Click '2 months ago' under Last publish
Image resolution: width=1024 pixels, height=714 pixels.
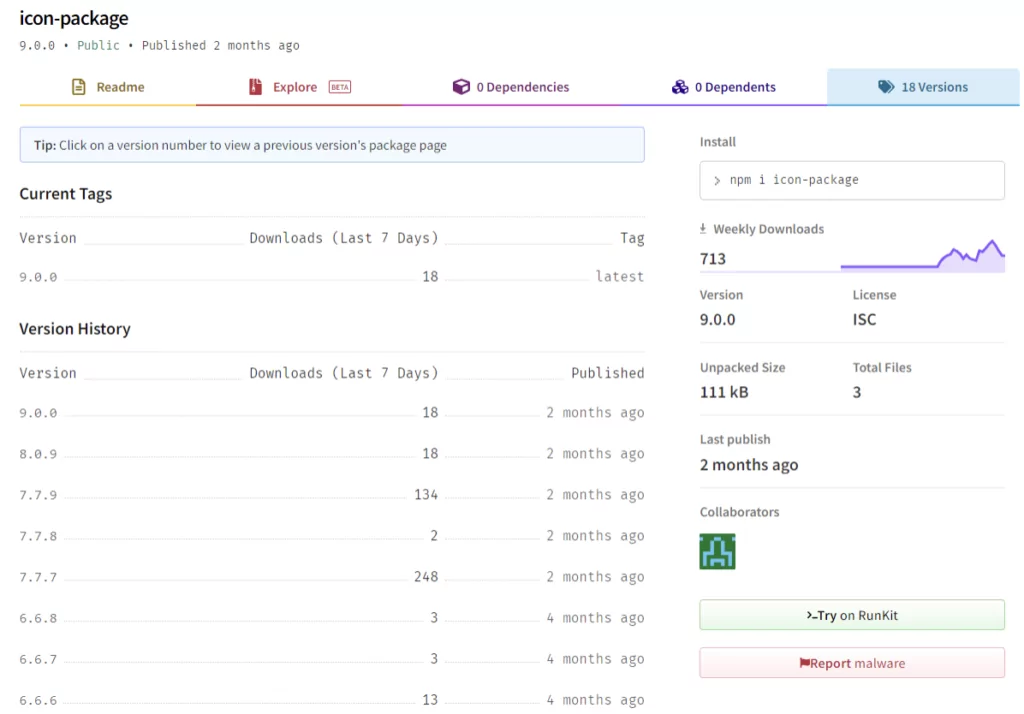[x=748, y=464]
